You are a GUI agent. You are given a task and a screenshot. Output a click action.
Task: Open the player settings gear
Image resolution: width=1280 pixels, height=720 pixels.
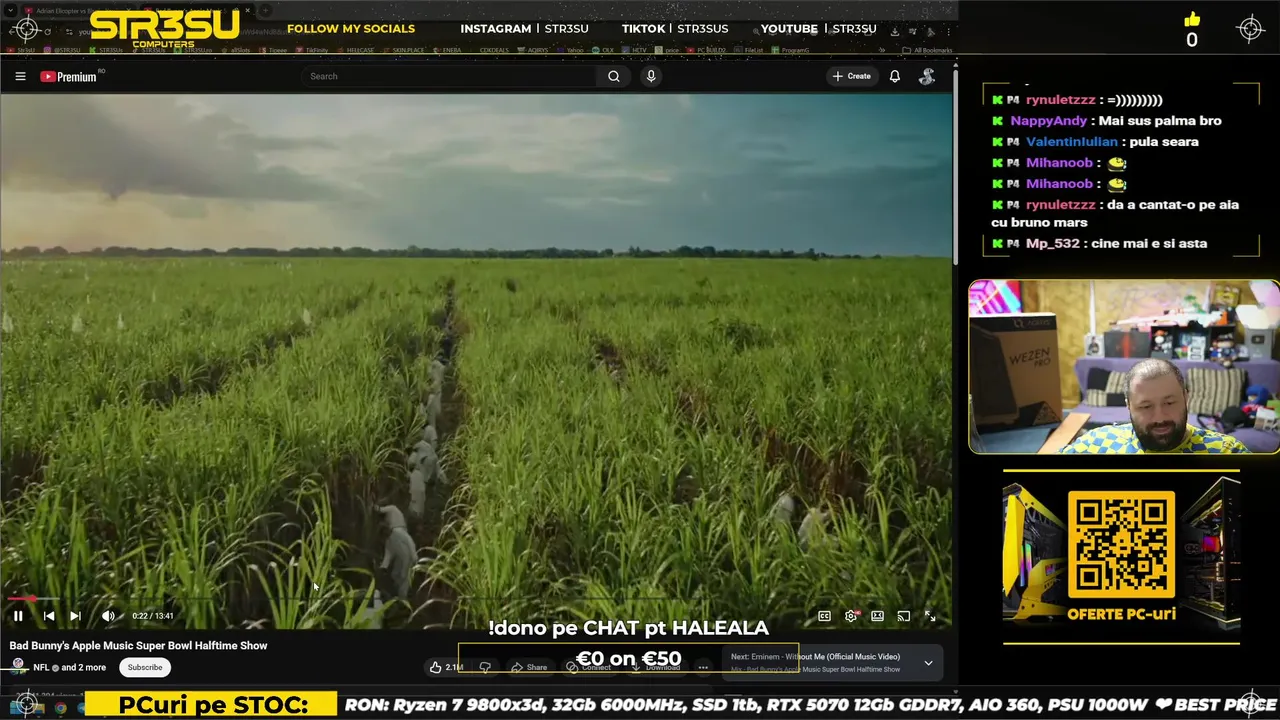pyautogui.click(x=851, y=616)
